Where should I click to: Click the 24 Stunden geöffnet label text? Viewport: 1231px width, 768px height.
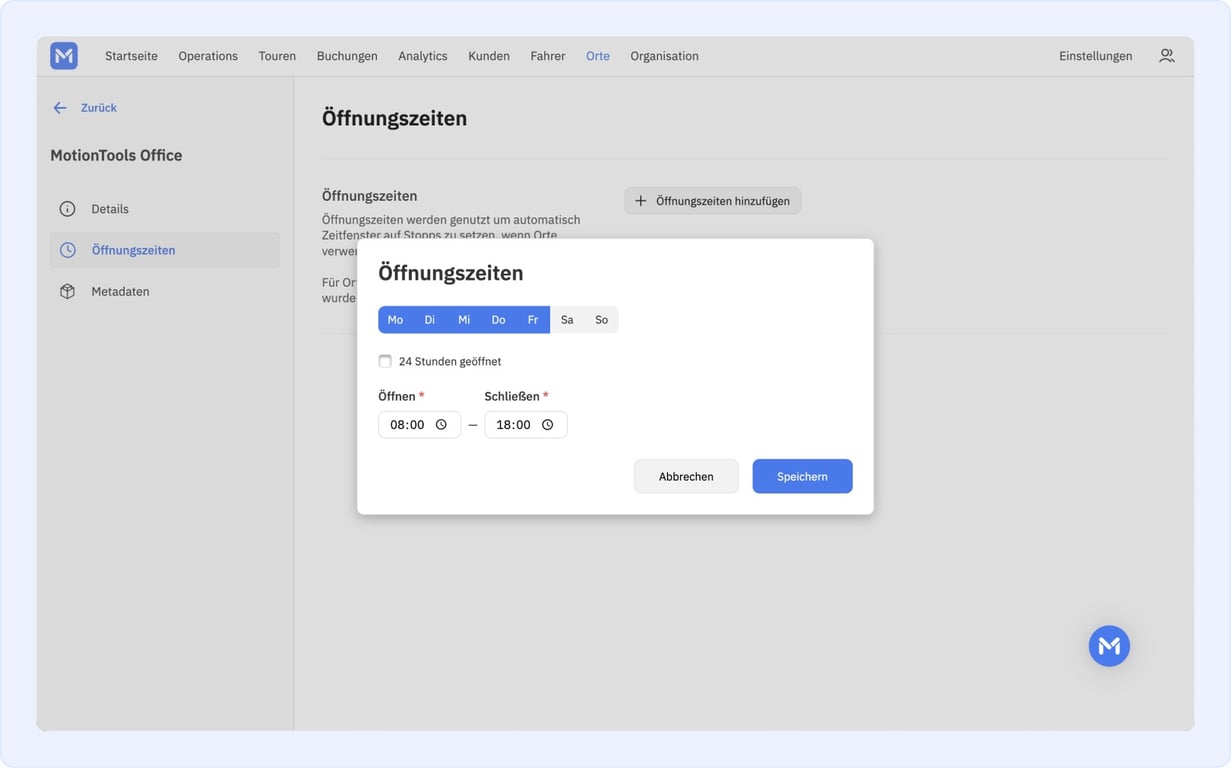pyautogui.click(x=450, y=361)
